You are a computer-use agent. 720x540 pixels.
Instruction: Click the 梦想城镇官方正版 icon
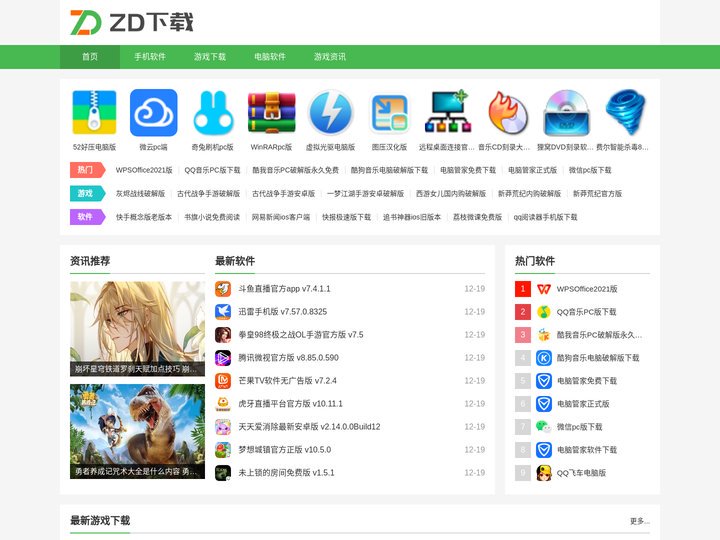(x=223, y=450)
